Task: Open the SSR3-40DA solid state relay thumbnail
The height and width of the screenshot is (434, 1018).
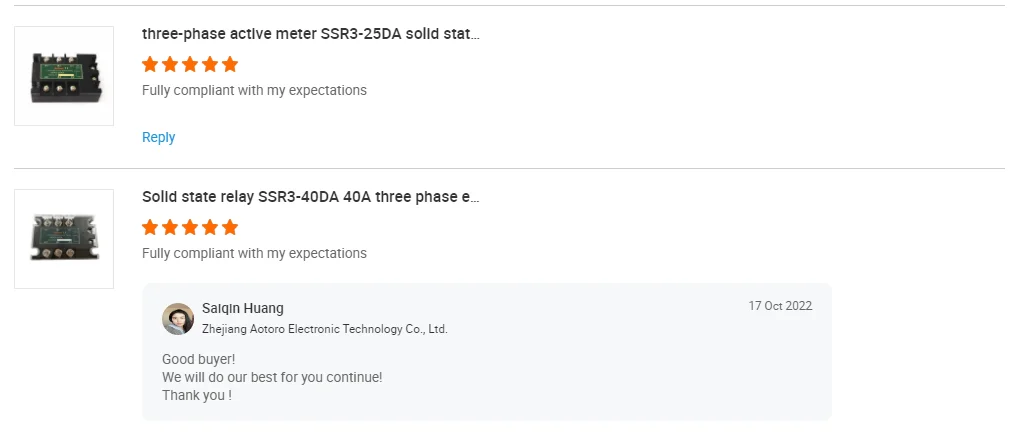Action: (64, 239)
